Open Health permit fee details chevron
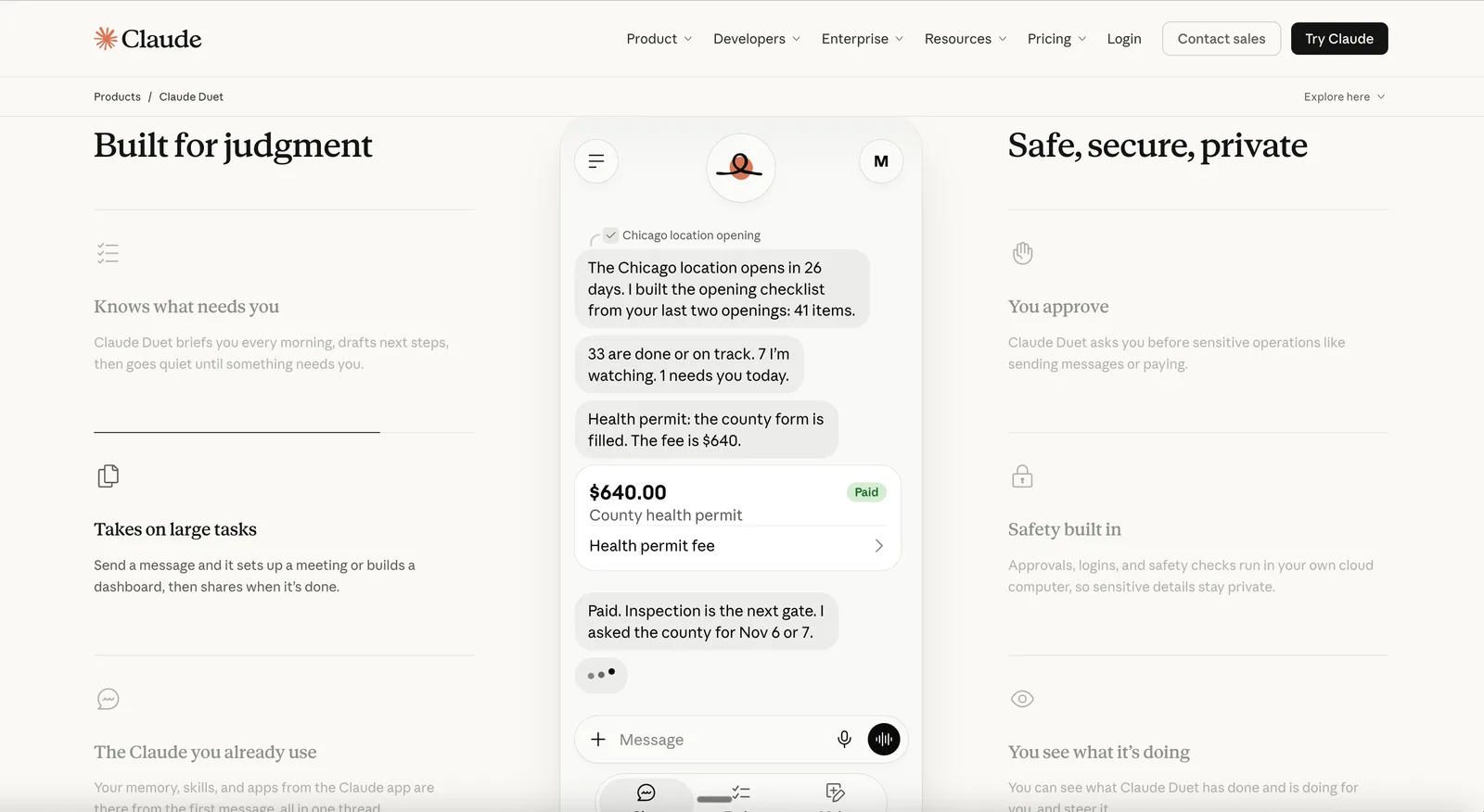Image resolution: width=1484 pixels, height=812 pixels. point(878,546)
